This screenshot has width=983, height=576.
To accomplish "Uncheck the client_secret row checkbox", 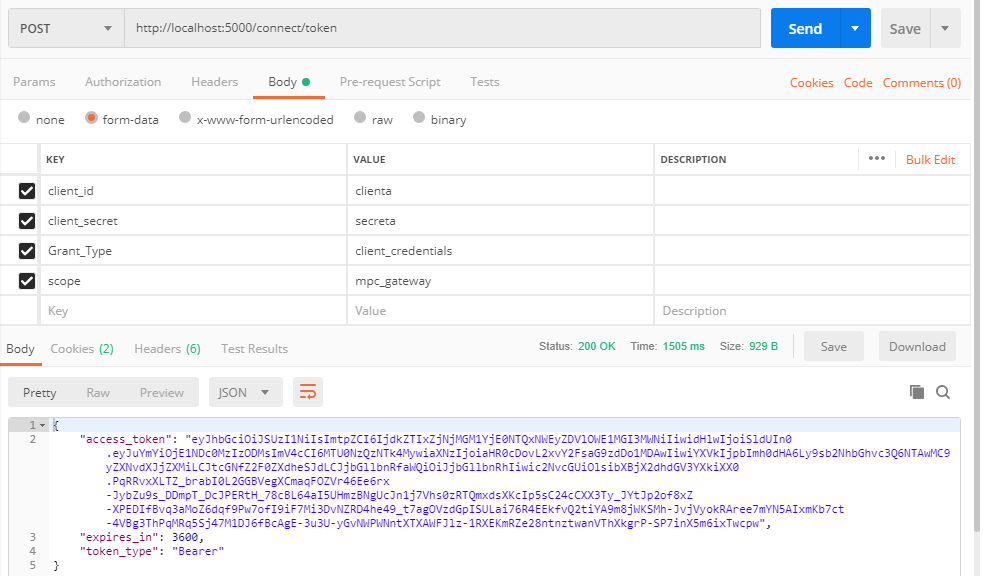I will (27, 220).
